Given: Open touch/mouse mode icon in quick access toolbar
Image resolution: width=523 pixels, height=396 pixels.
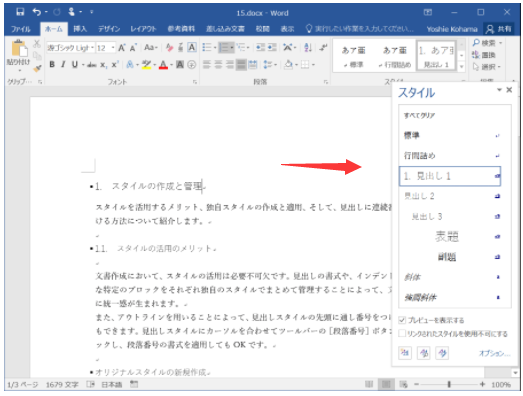Looking at the screenshot, I should 71,12.
